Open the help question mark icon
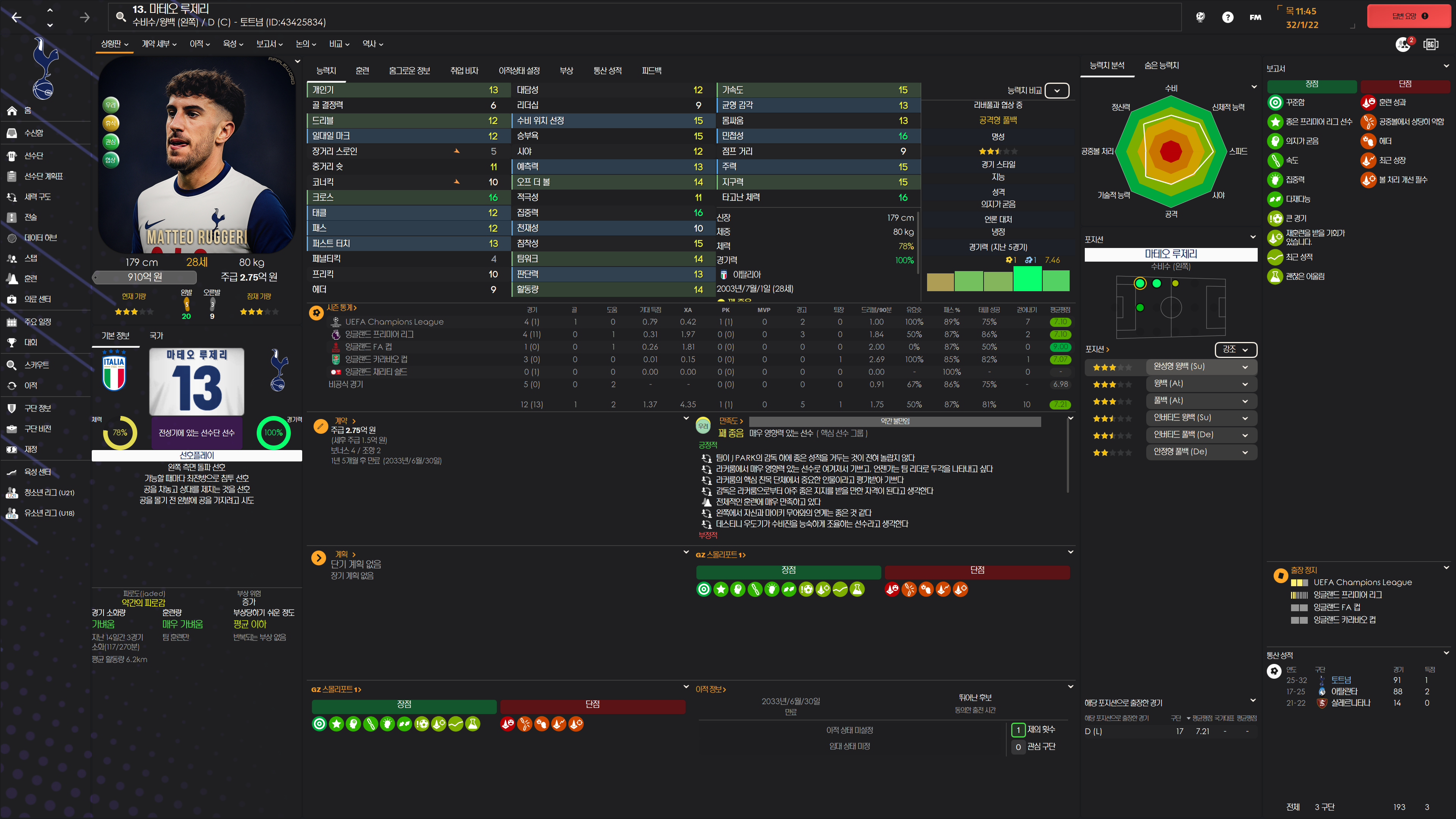Viewport: 1456px width, 819px height. [1227, 17]
